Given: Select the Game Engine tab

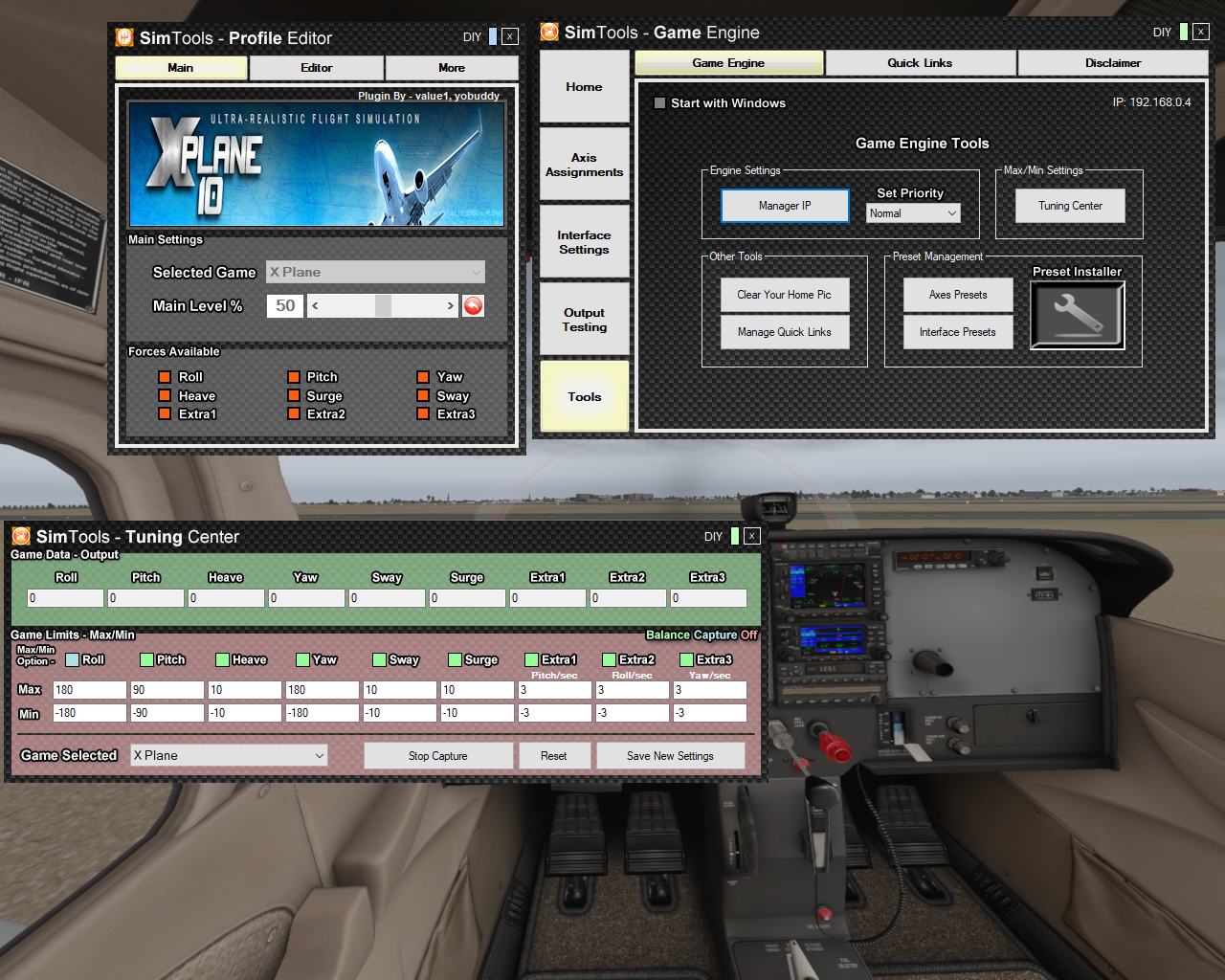Looking at the screenshot, I should coord(728,63).
